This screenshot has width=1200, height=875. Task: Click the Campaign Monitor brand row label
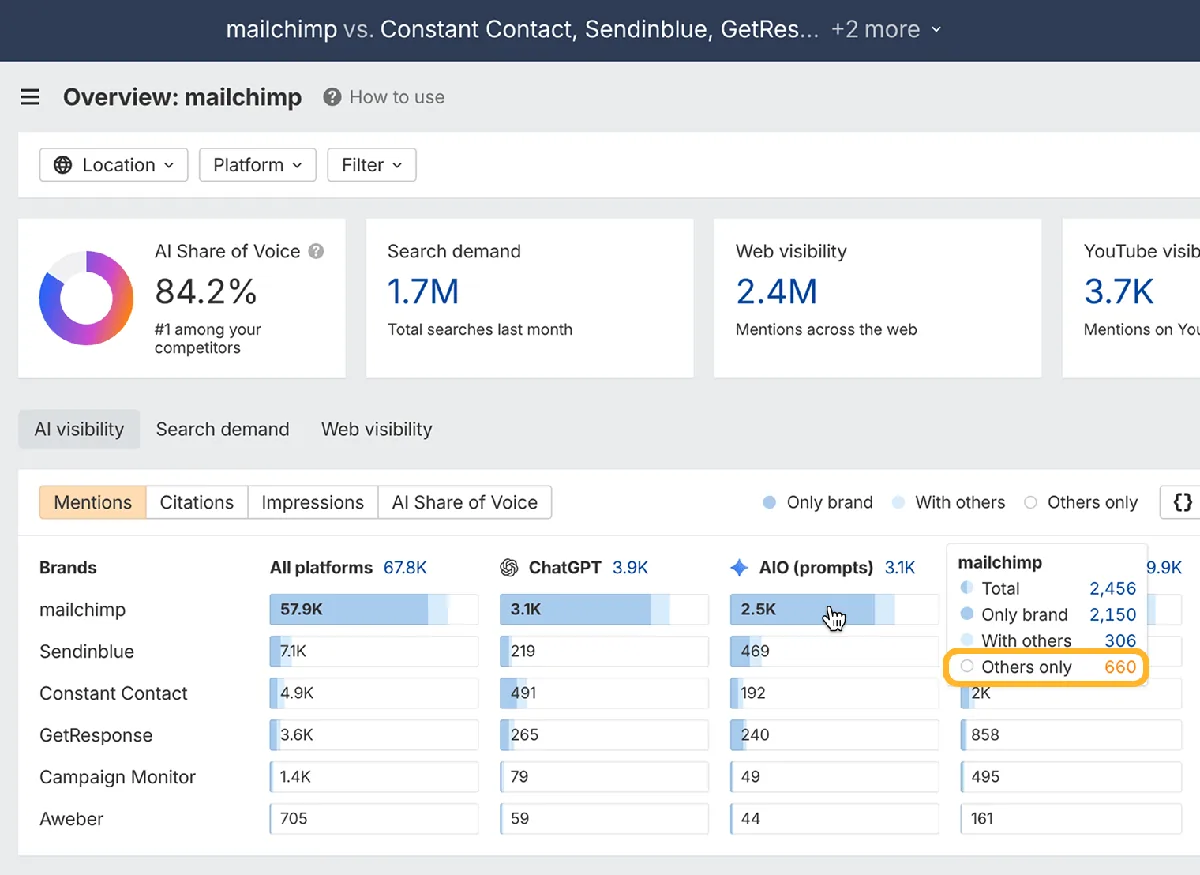pos(118,777)
